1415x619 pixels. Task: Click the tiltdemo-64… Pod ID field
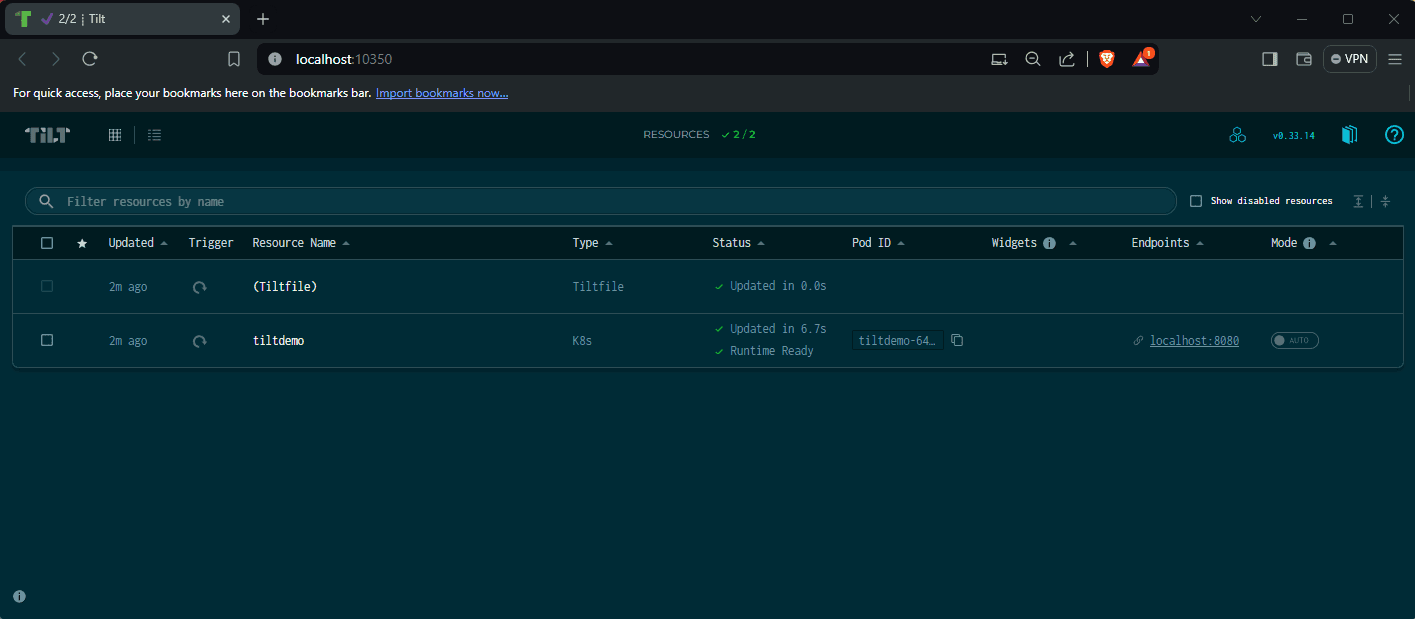(x=897, y=341)
